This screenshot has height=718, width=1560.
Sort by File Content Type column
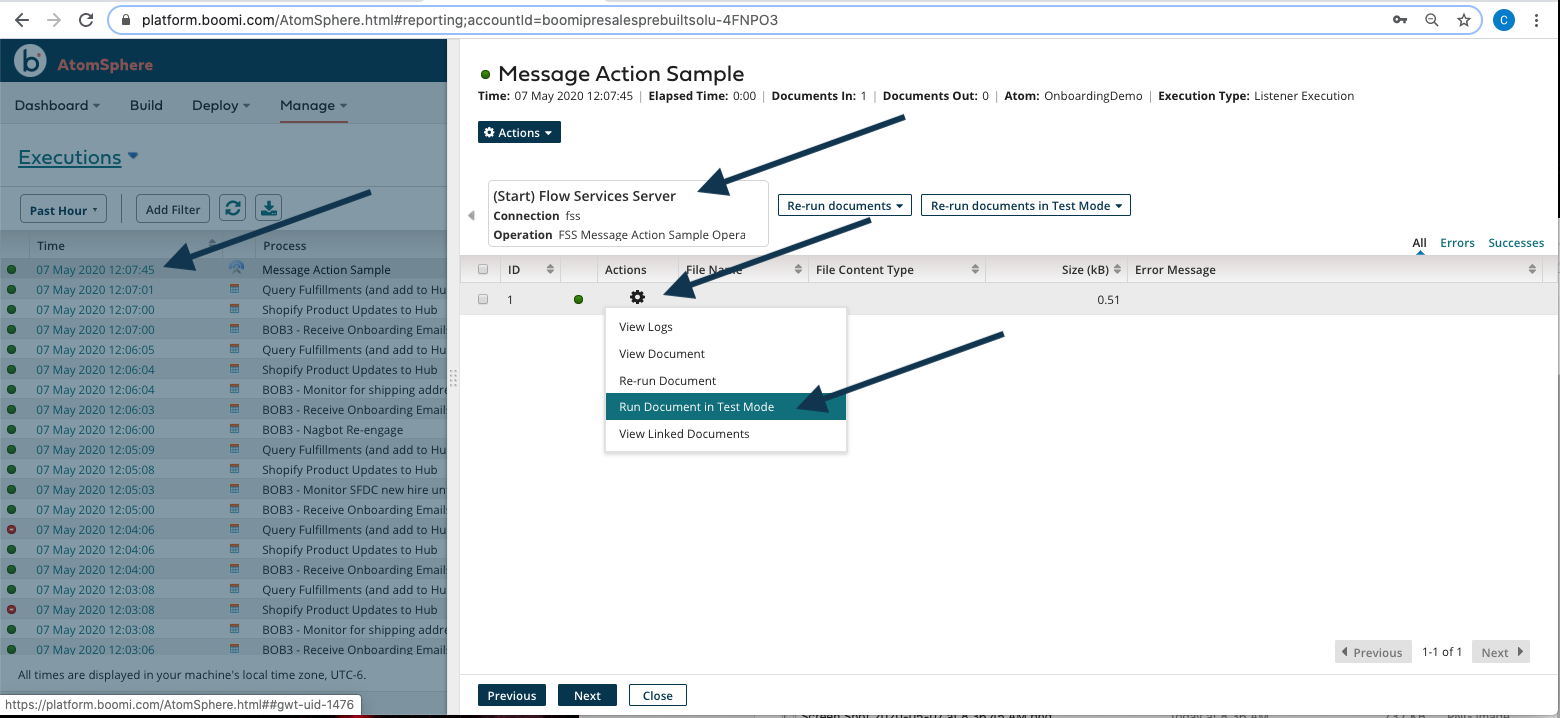[897, 269]
